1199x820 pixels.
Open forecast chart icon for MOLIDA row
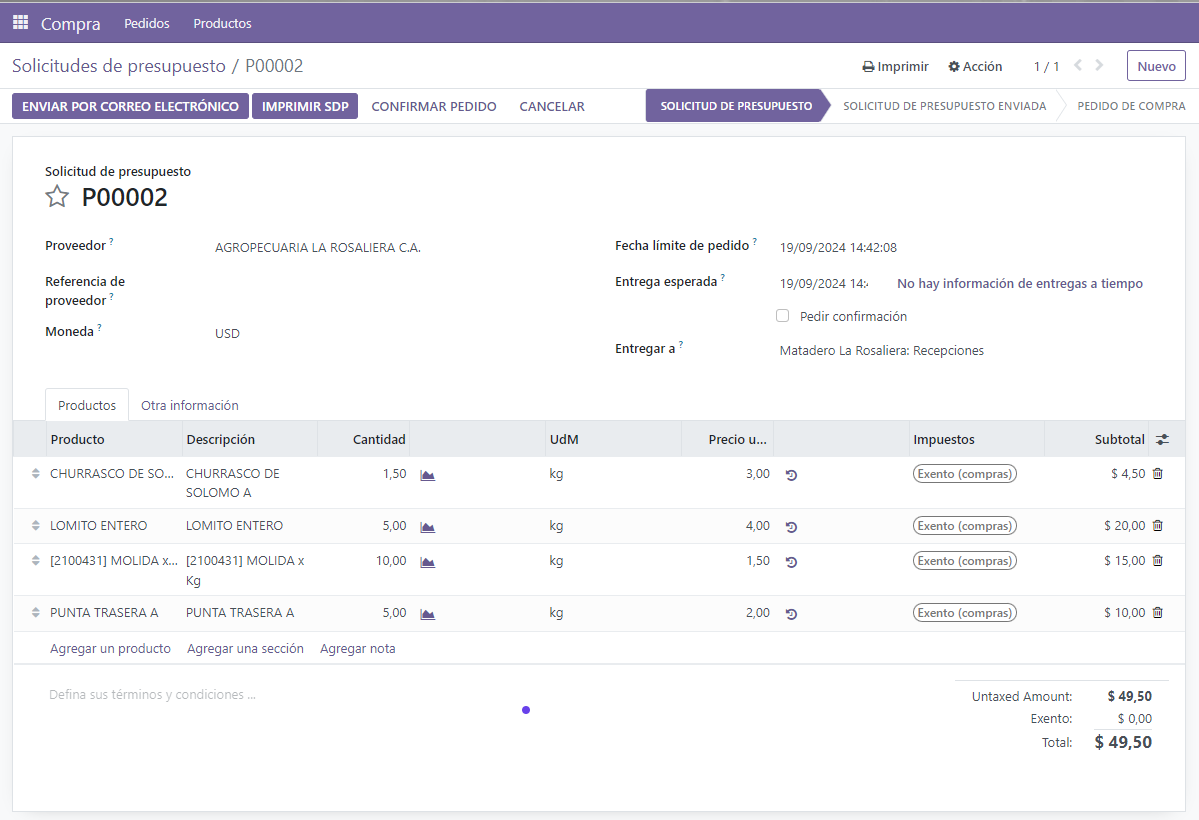click(x=427, y=562)
